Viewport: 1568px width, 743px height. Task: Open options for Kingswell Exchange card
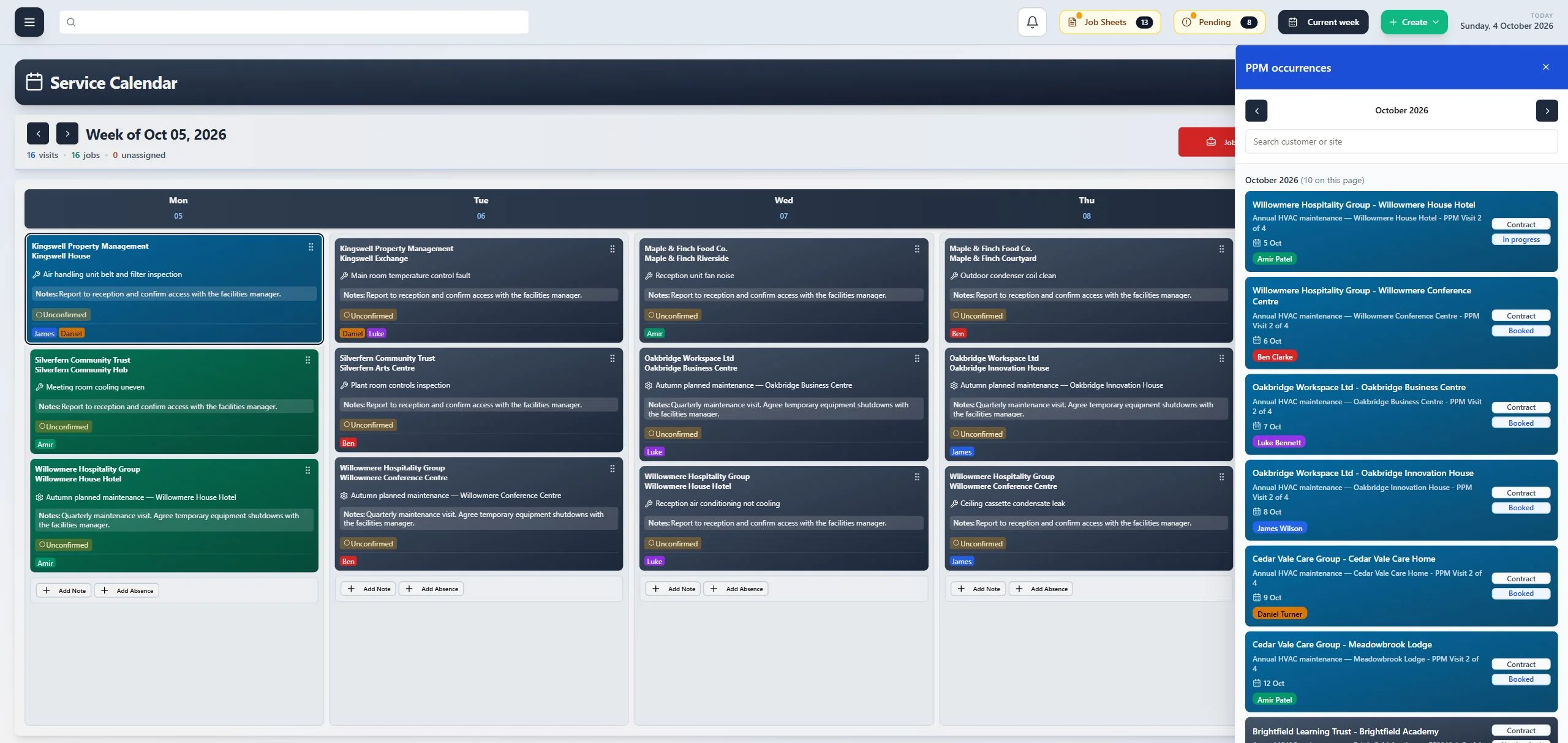612,249
